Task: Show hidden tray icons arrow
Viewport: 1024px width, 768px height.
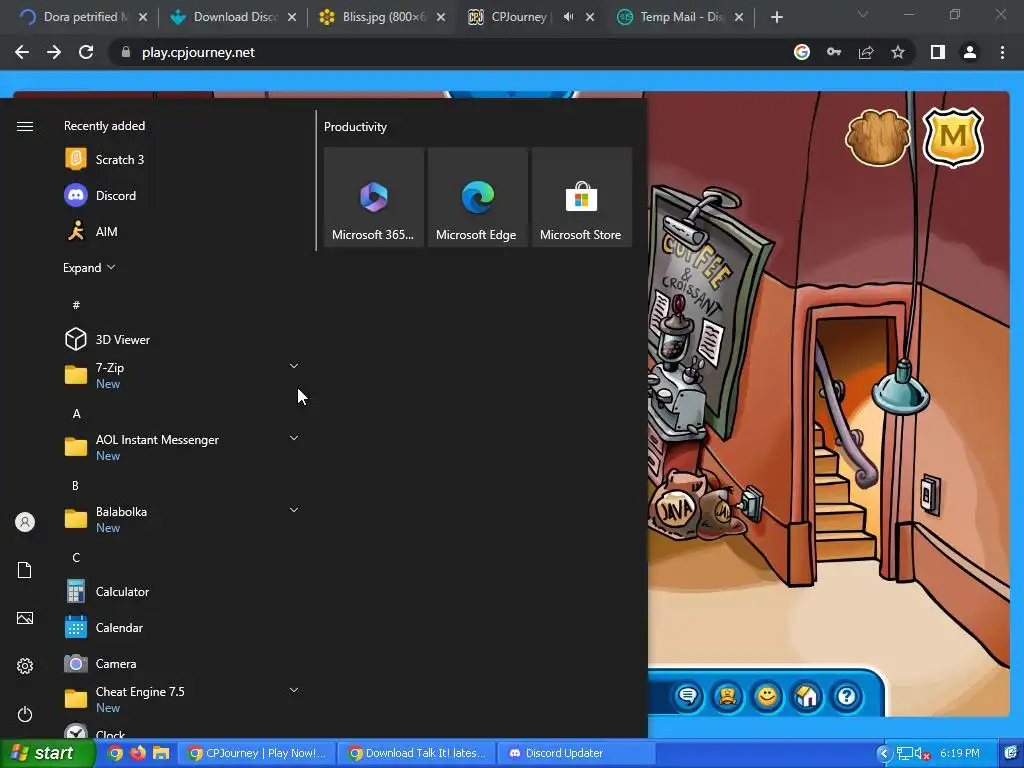Action: 884,754
